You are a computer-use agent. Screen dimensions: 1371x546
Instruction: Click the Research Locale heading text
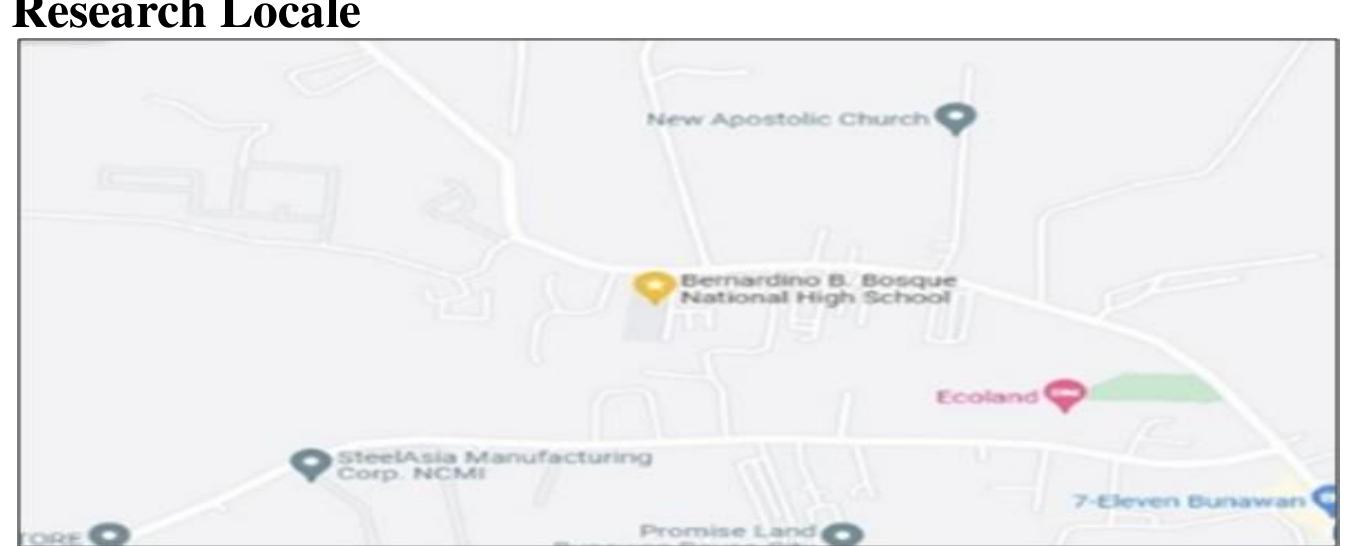[x=181, y=15]
